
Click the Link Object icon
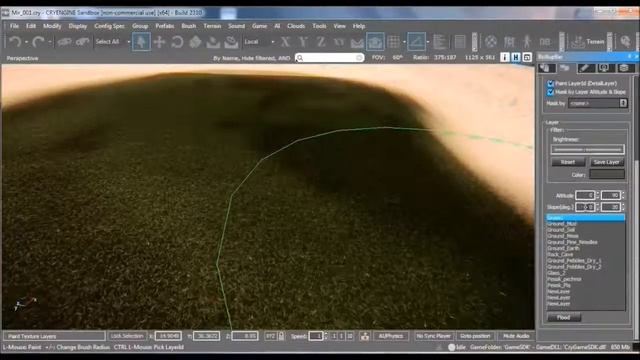click(64, 42)
